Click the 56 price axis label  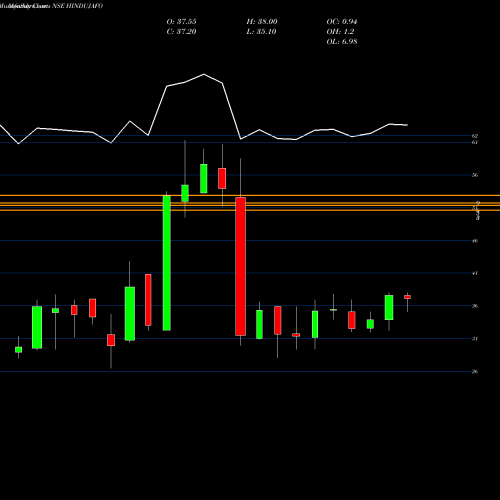tap(475, 175)
